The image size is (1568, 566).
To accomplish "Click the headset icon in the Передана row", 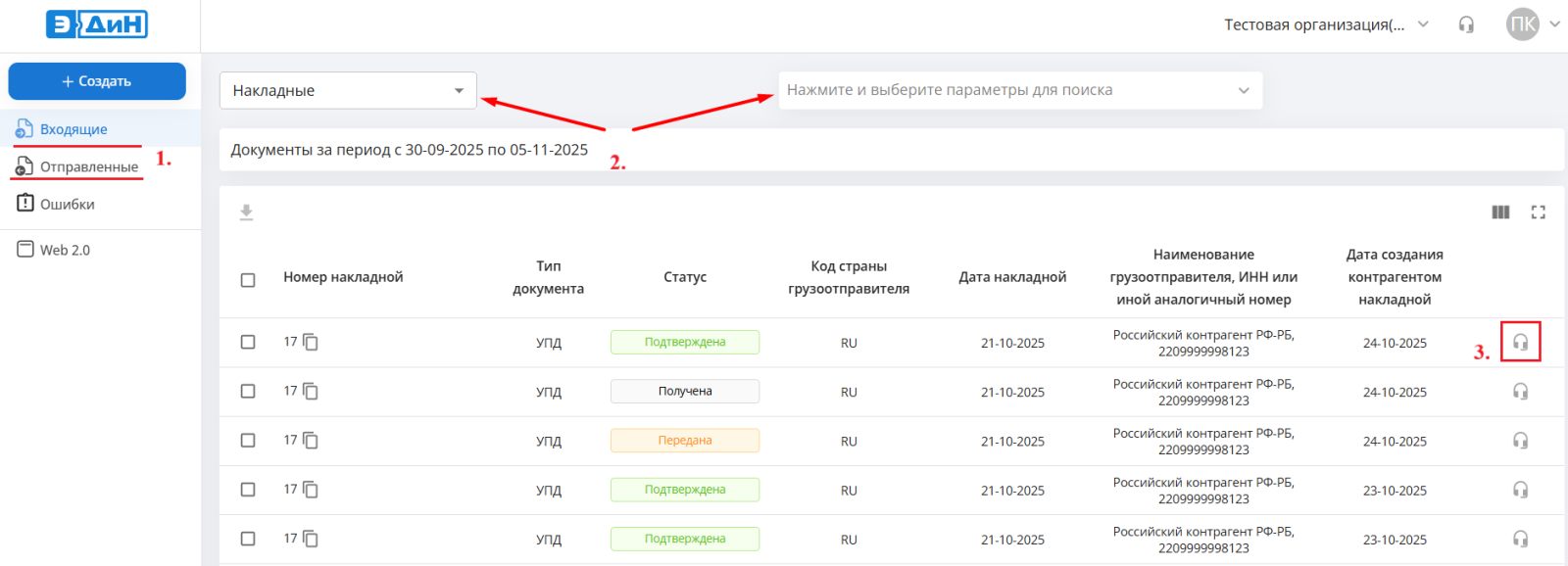I will (1520, 441).
